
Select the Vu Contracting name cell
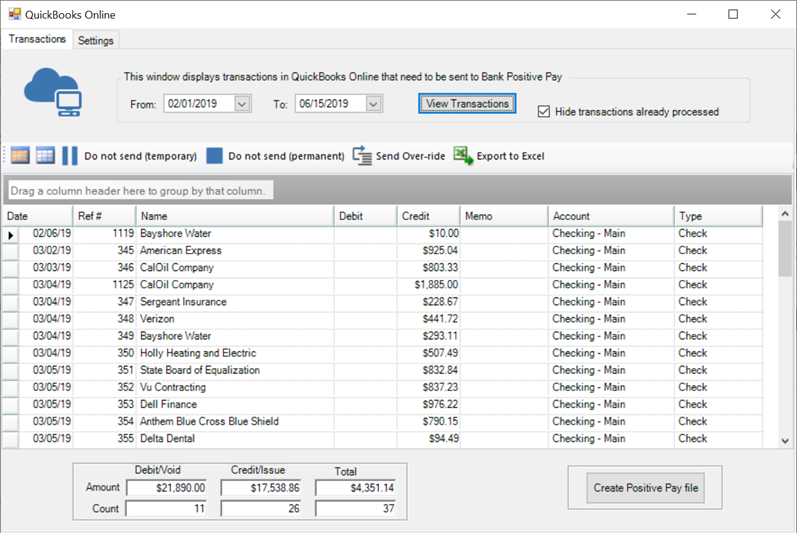click(x=235, y=387)
